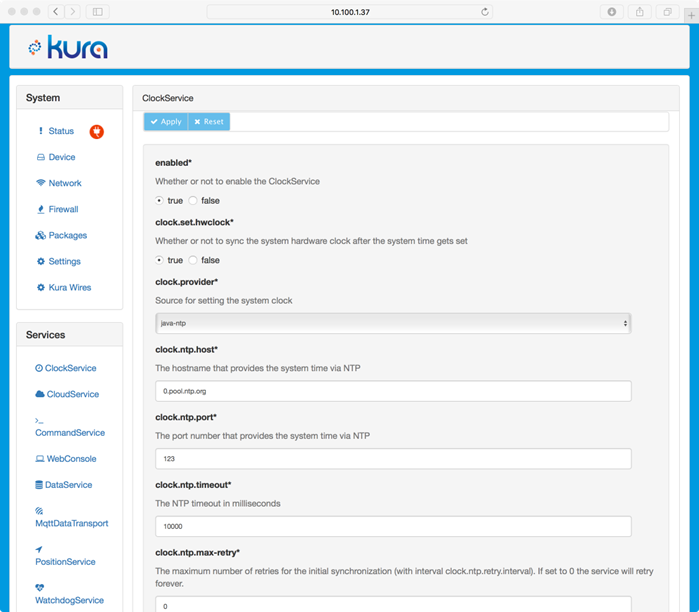The image size is (699, 612).
Task: Click the Kura logo
Action: [x=68, y=47]
